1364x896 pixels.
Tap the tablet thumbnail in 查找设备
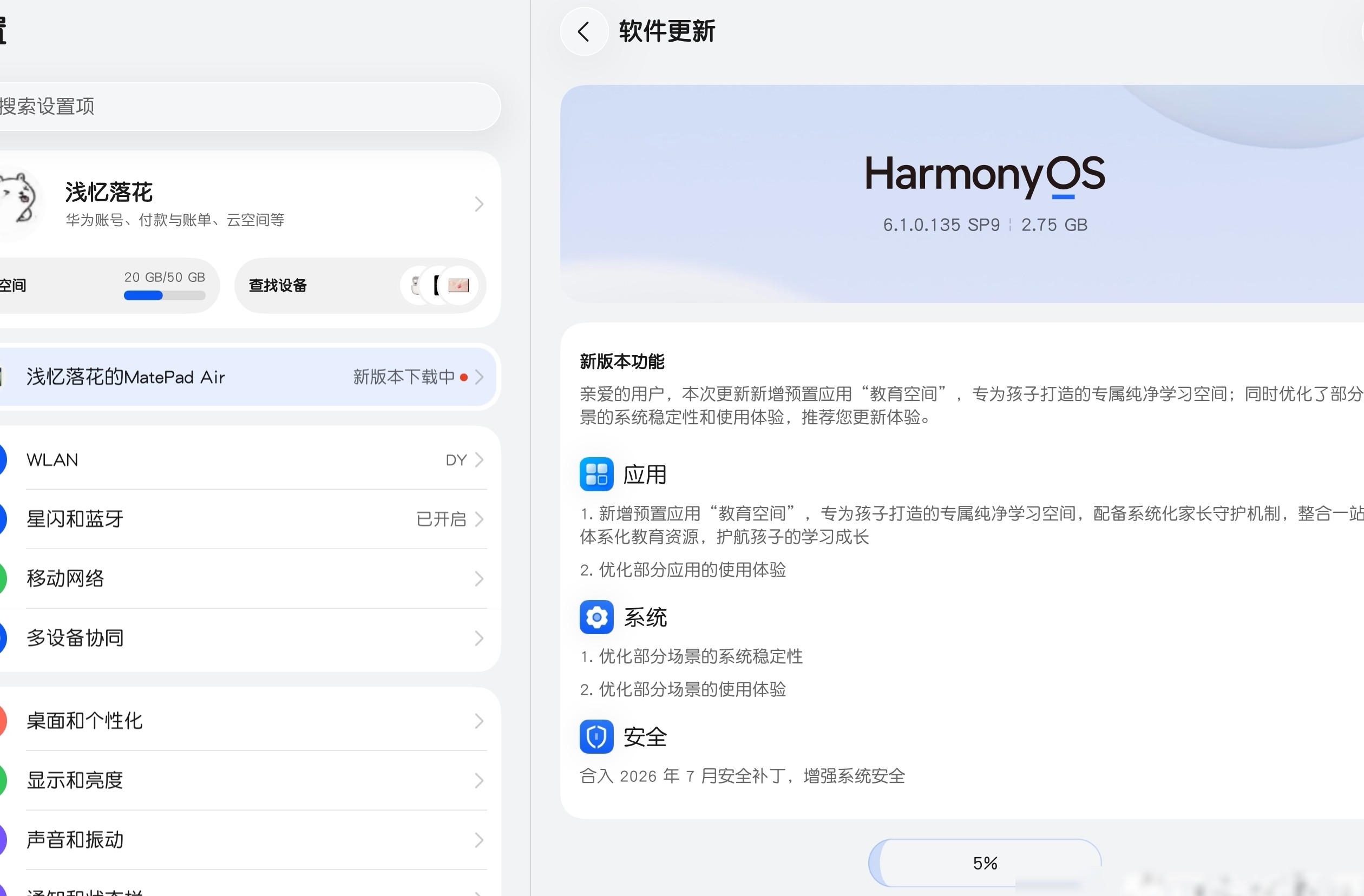pos(458,285)
